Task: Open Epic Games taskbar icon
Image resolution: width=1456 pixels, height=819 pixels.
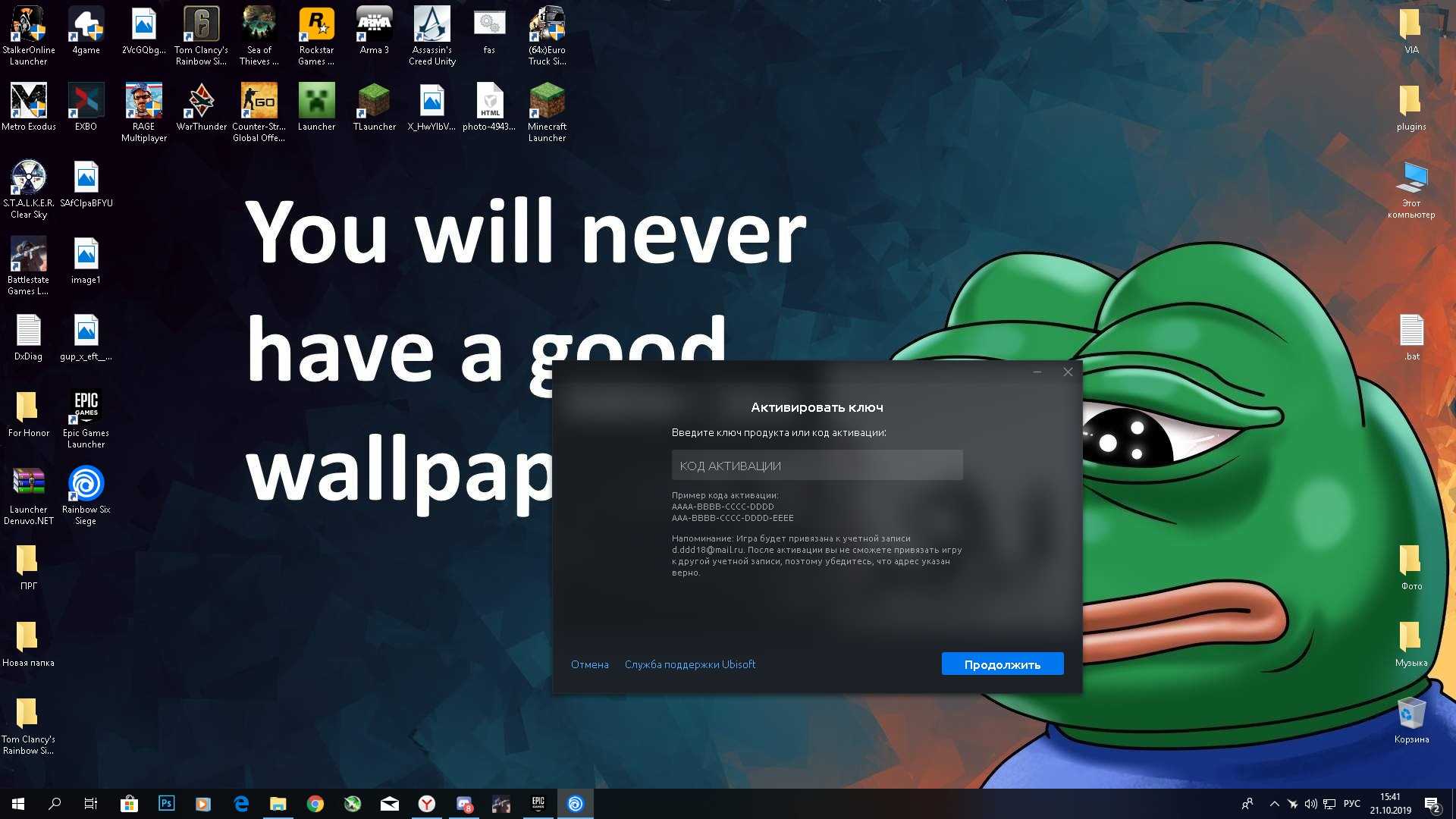Action: tap(538, 804)
